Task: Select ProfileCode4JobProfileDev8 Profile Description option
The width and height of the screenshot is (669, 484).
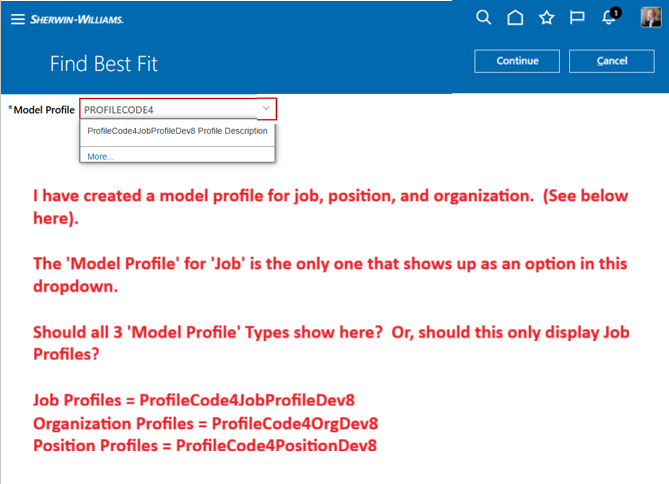Action: pos(177,131)
